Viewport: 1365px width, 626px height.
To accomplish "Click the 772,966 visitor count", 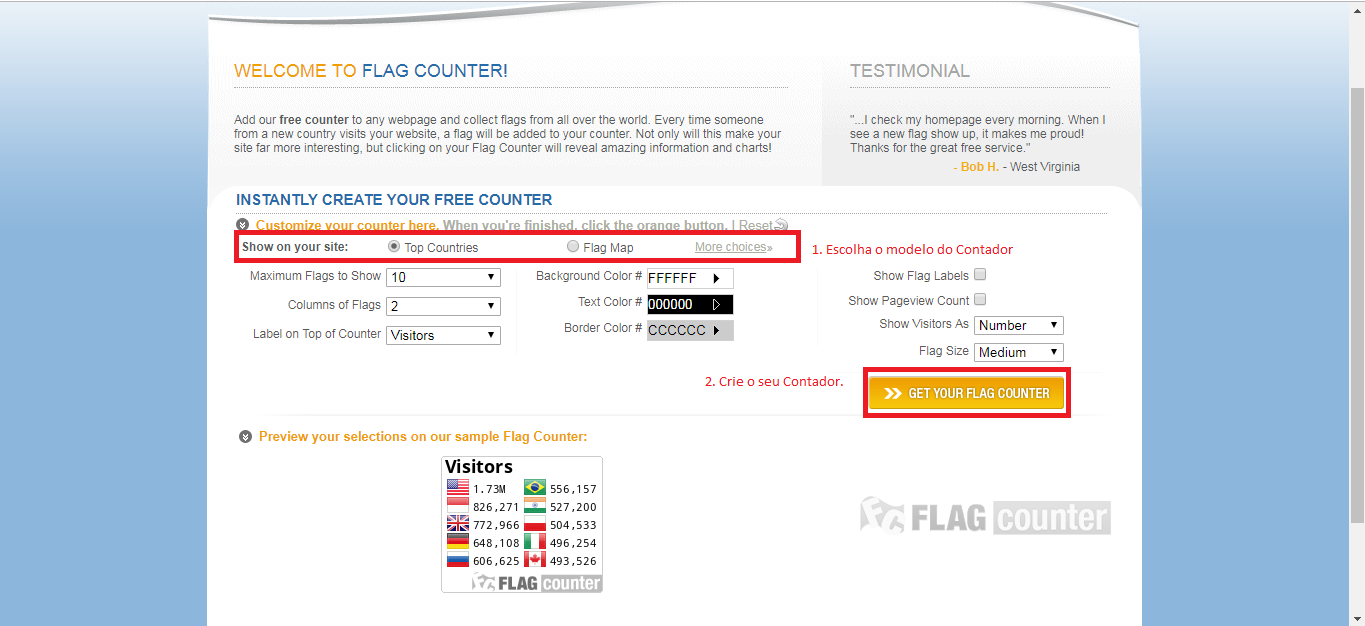I will click(x=496, y=525).
